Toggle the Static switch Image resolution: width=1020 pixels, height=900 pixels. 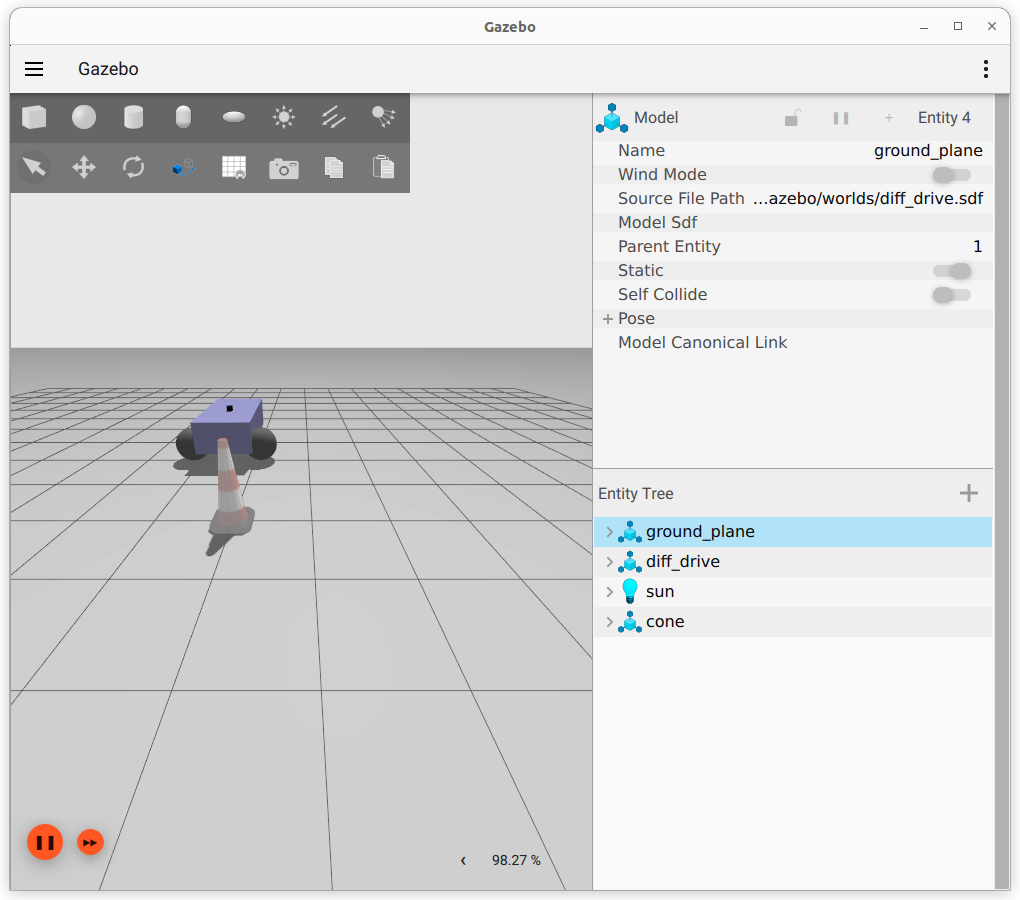point(950,271)
